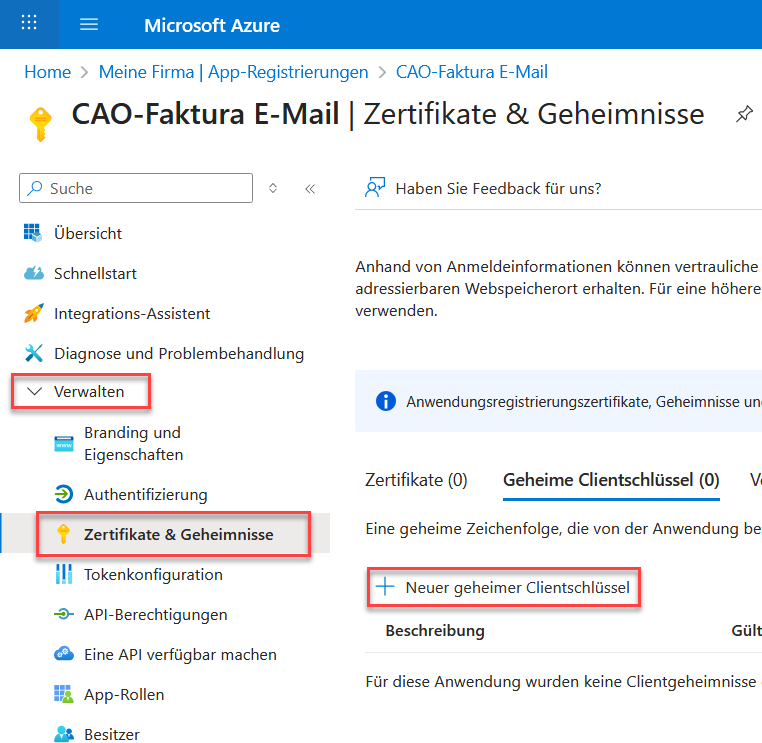Collapse the sidebar with double chevron

click(x=310, y=188)
